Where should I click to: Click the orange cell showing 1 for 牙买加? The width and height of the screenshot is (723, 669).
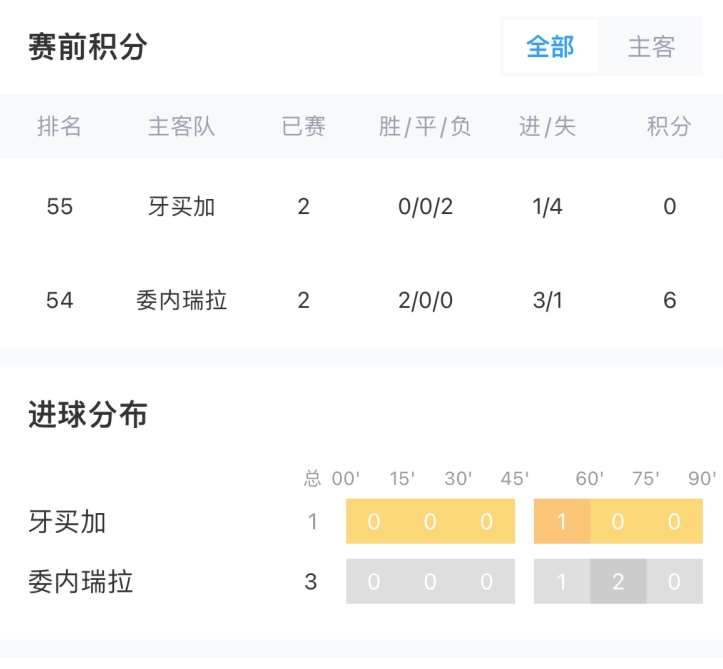562,522
